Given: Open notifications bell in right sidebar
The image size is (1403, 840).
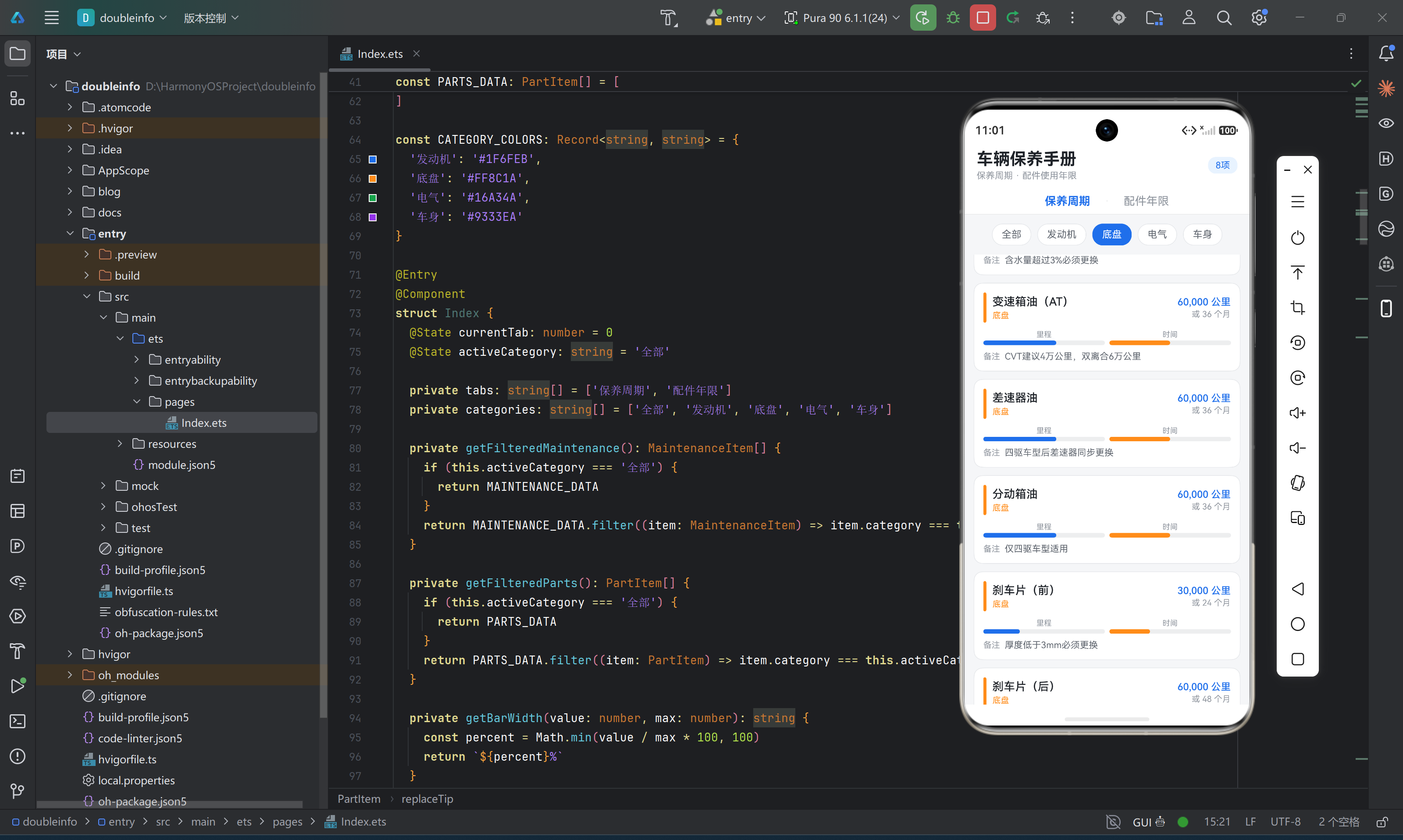Looking at the screenshot, I should (1385, 53).
